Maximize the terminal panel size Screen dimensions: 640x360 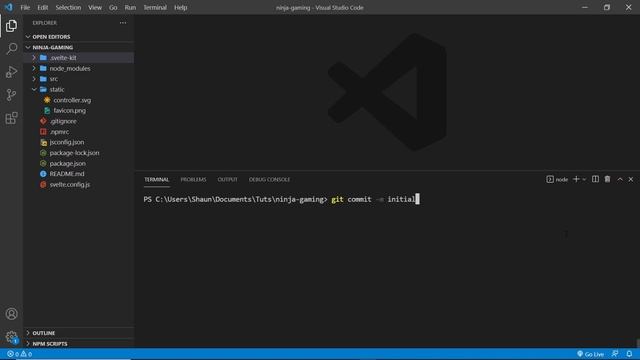(x=620, y=179)
